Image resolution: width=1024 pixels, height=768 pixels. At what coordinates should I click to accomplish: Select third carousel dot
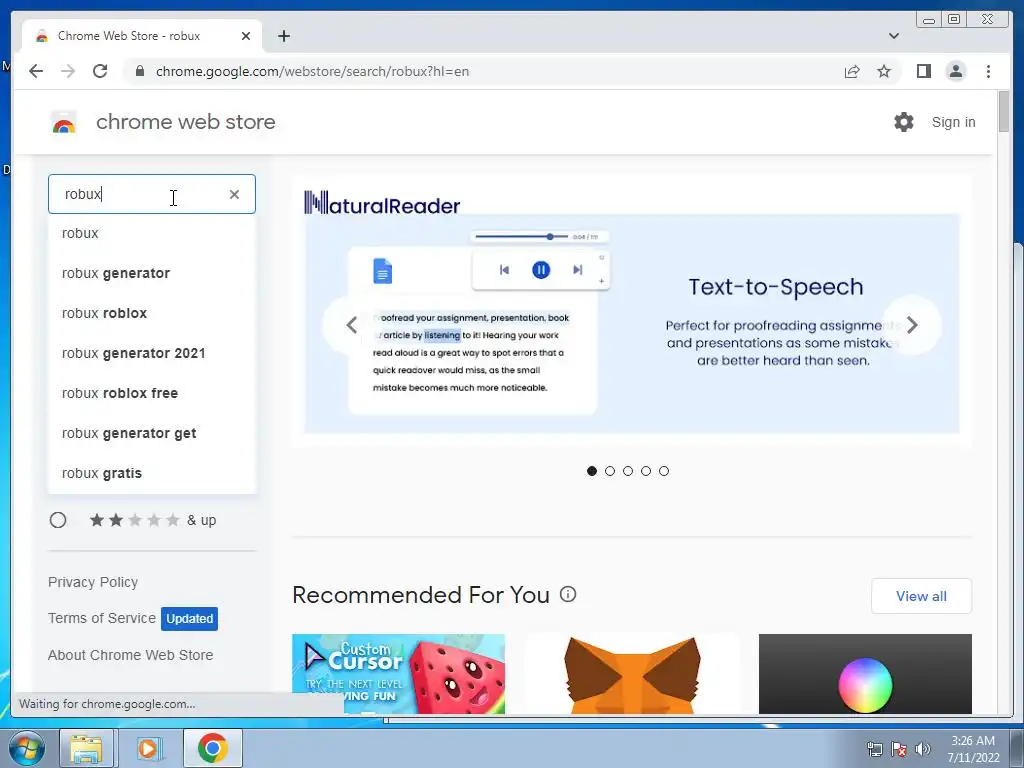tap(628, 471)
